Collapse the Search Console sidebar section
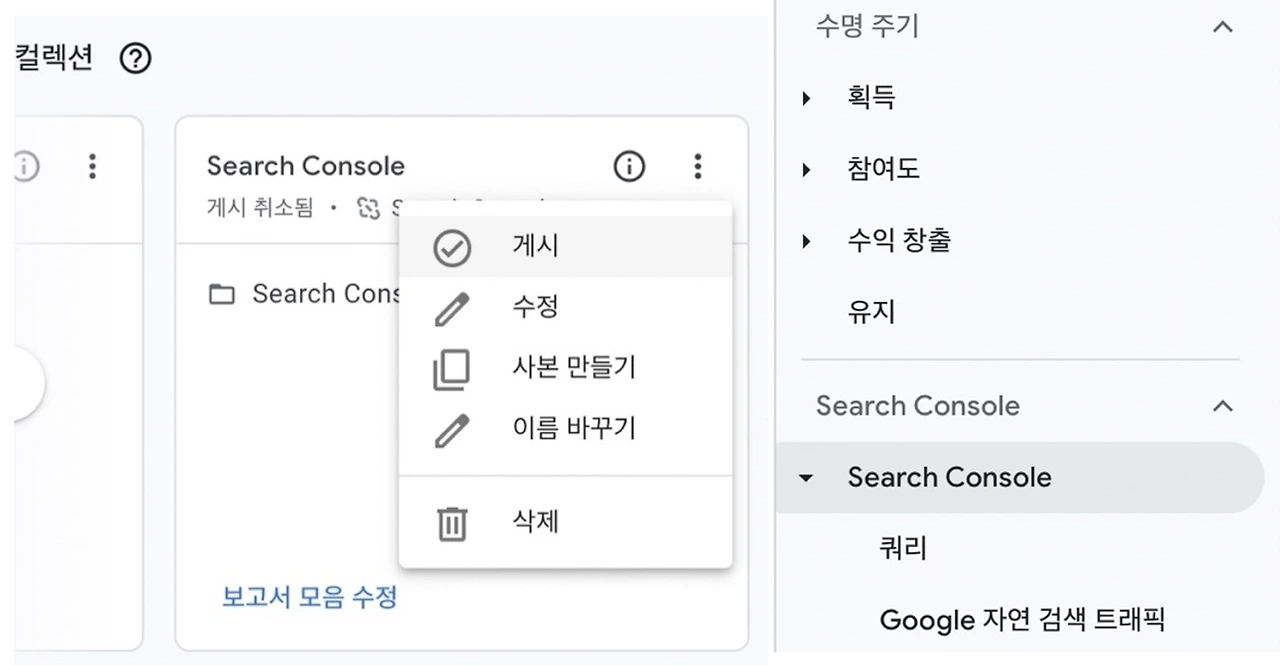This screenshot has width=1280, height=665. [x=1222, y=406]
